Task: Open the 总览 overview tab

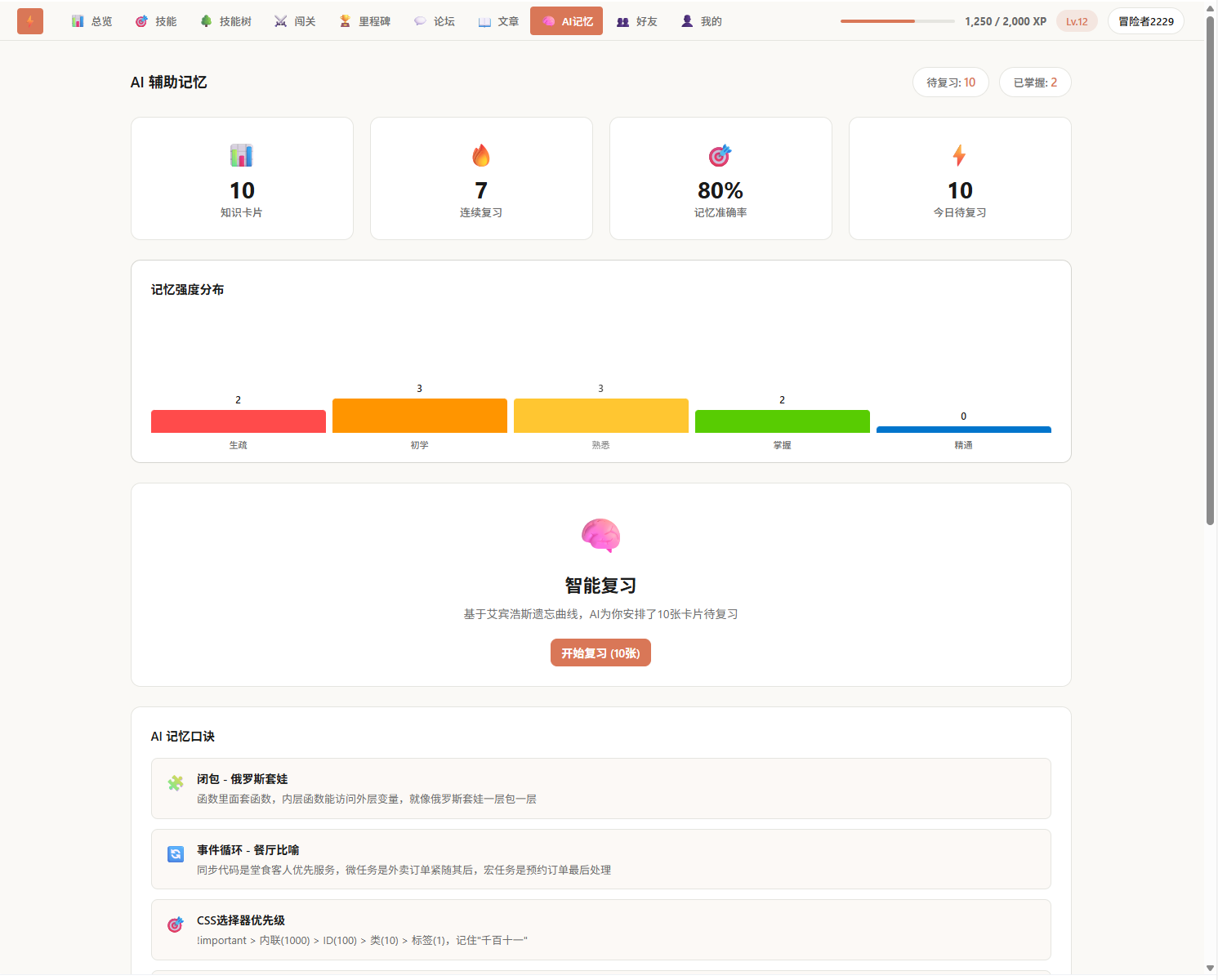Action: point(92,21)
